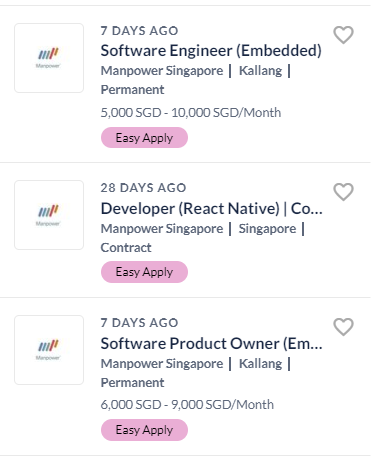Easy Apply to Software Engineer (Embedded)
This screenshot has height=460, width=373.
tap(144, 138)
